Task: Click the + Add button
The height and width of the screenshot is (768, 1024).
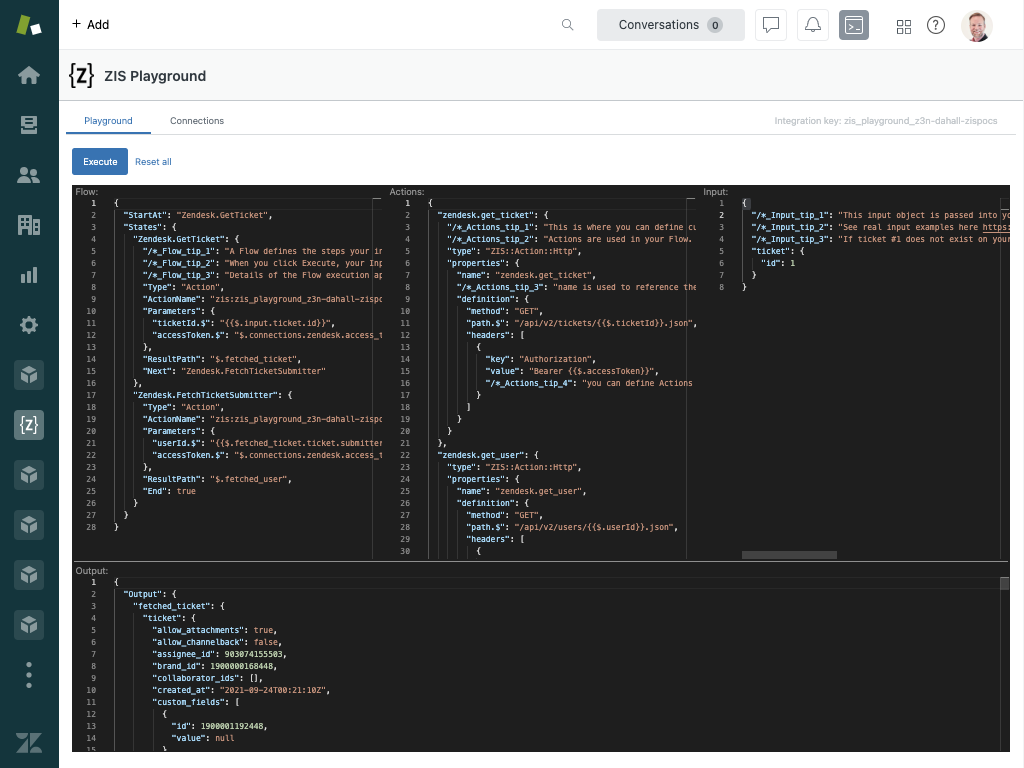Action: coord(90,24)
